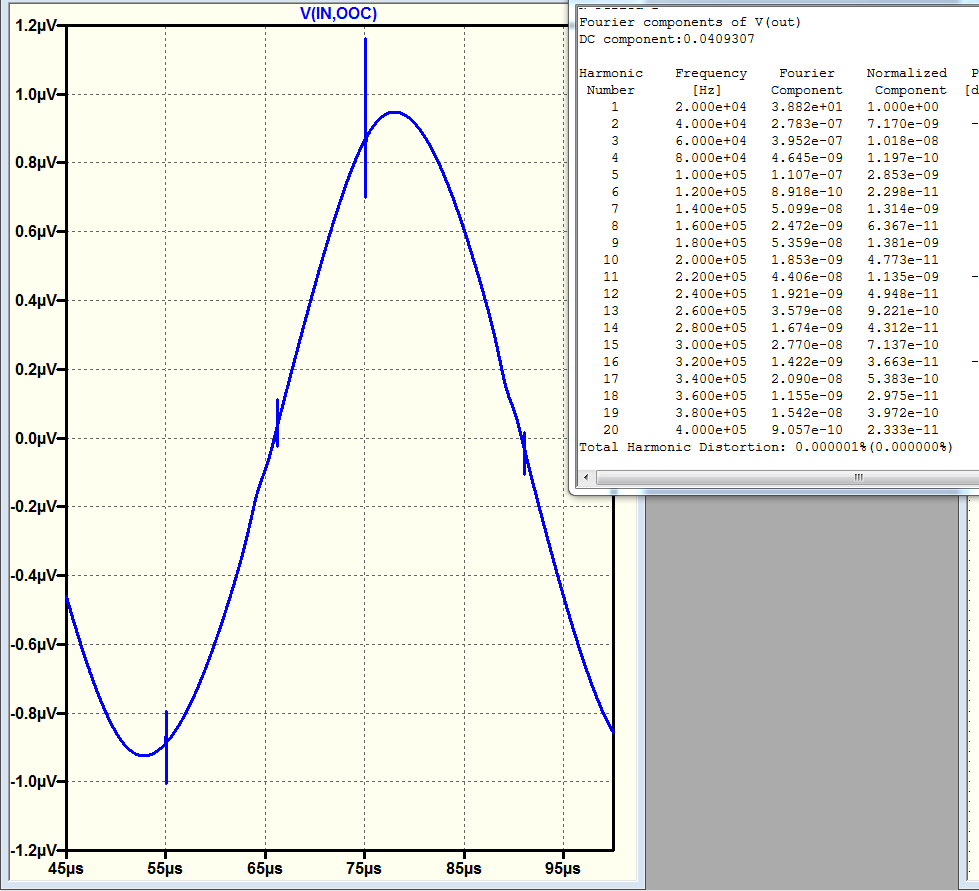Image resolution: width=979 pixels, height=891 pixels.
Task: Click the left scroll arrow in Fourier log window
Action: point(586,478)
